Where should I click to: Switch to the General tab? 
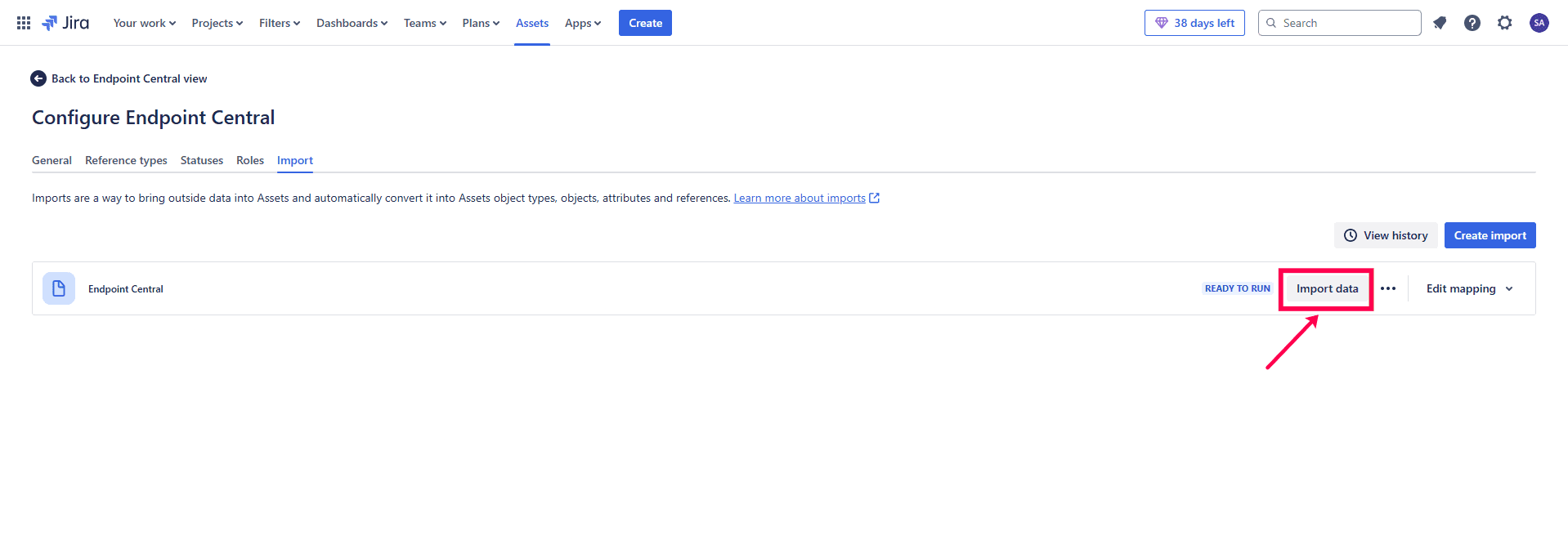[52, 160]
